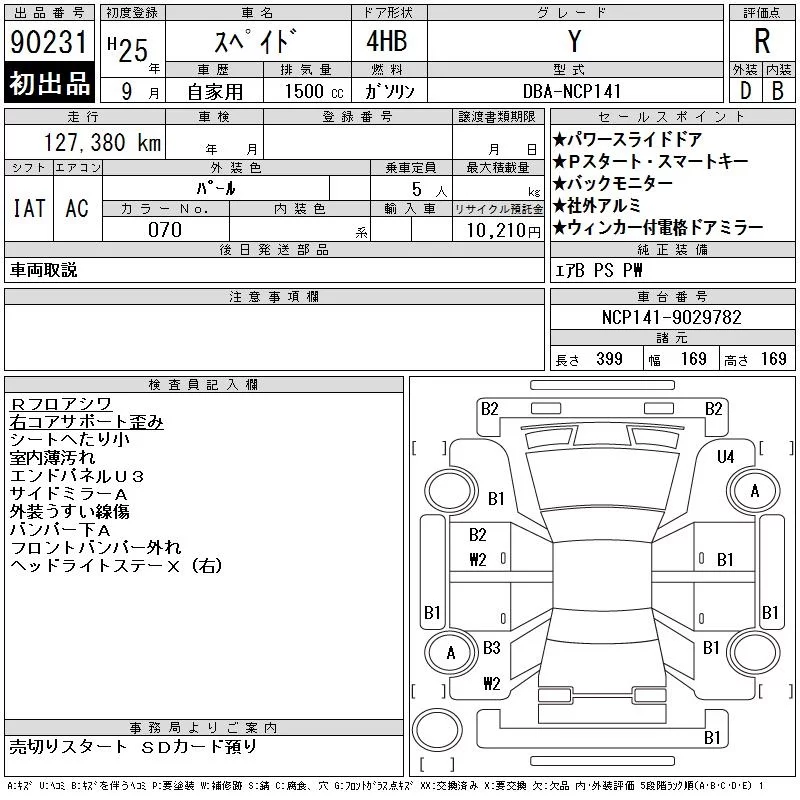Click the exterior grade D cell
Screen dimensions: 800x800
[x=745, y=91]
